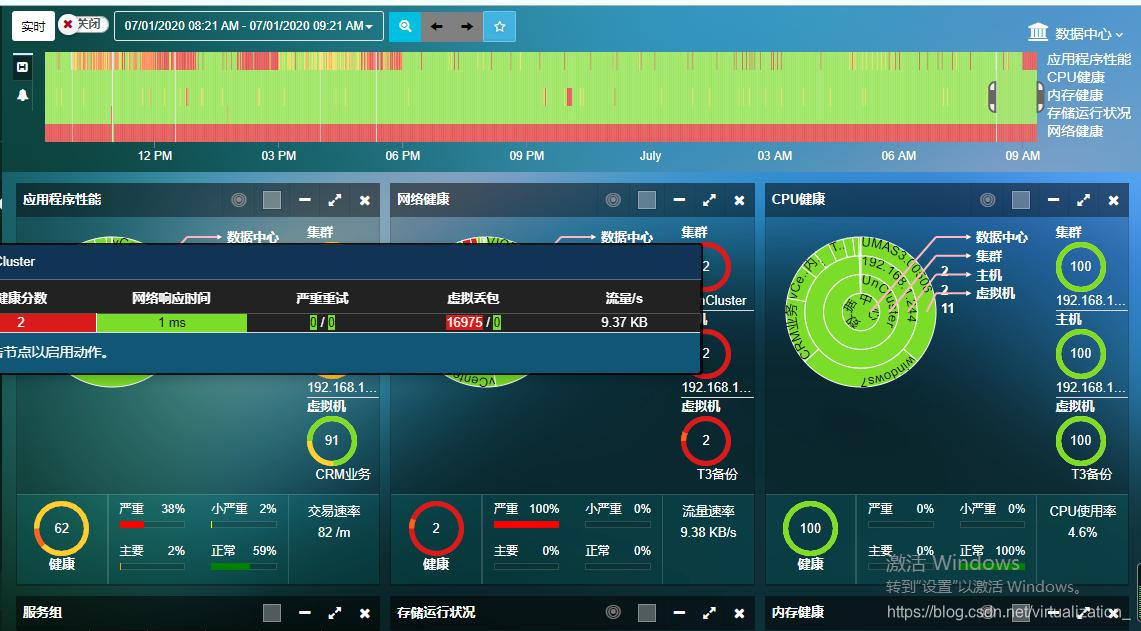Close the 应用程序性能 panel
1141x631 pixels.
[365, 200]
